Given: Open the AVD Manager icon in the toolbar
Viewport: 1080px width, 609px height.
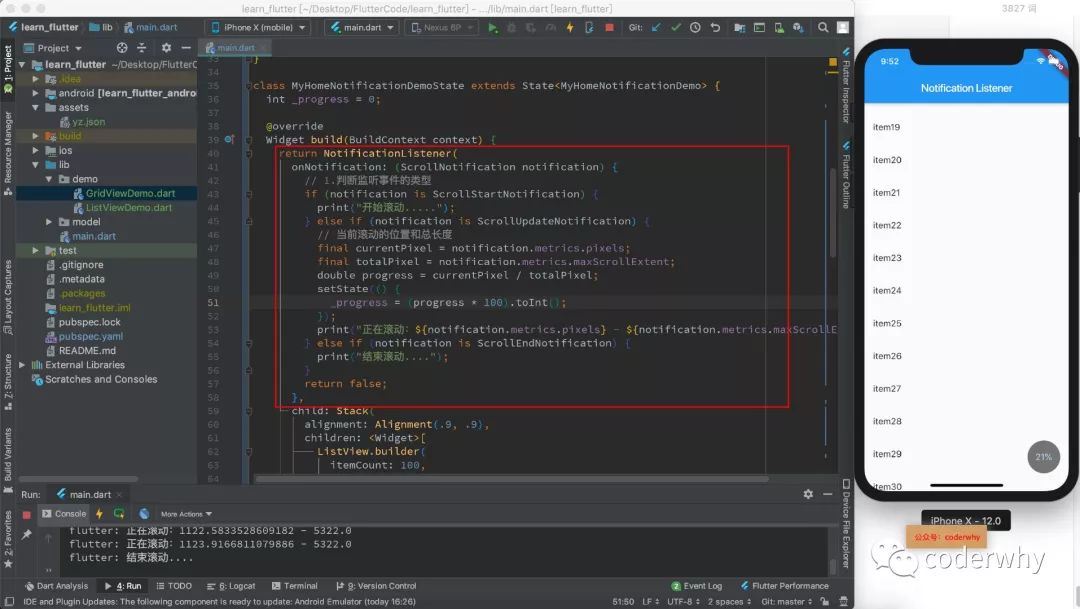Looking at the screenshot, I should pos(778,28).
